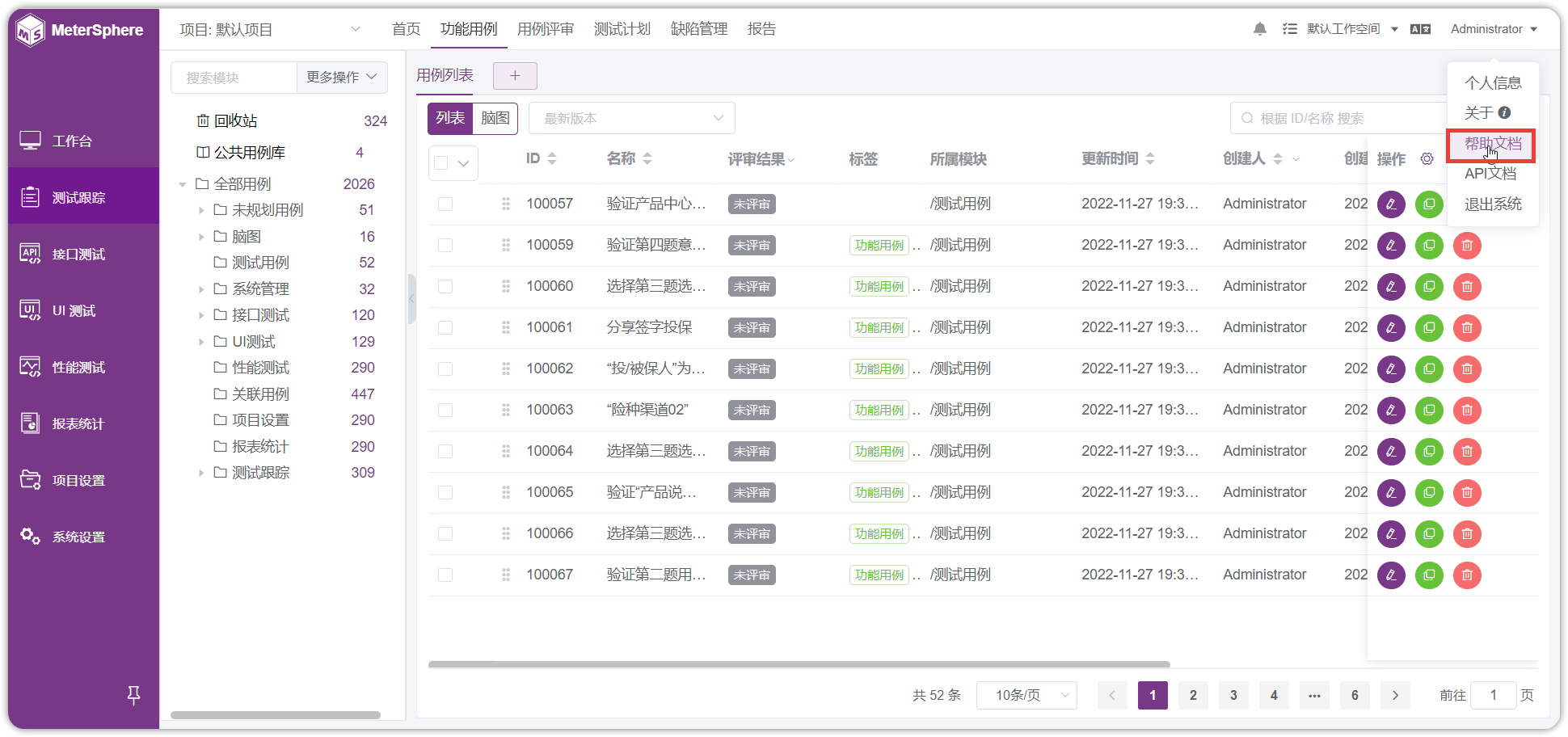Viewport: 1568px width, 737px height.
Task: Click the task list icon near the workspace
Action: point(1290,29)
